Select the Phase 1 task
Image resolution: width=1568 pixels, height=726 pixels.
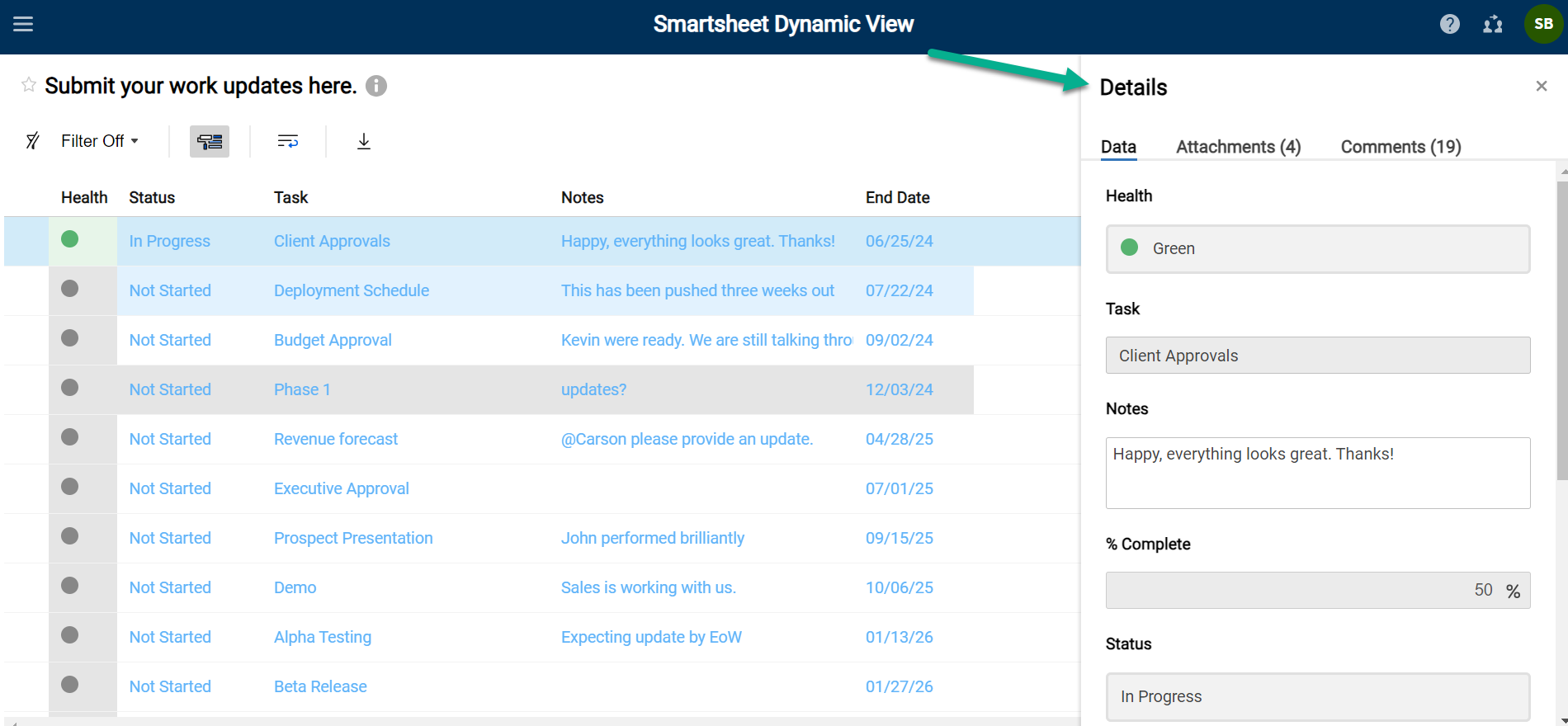click(x=302, y=389)
